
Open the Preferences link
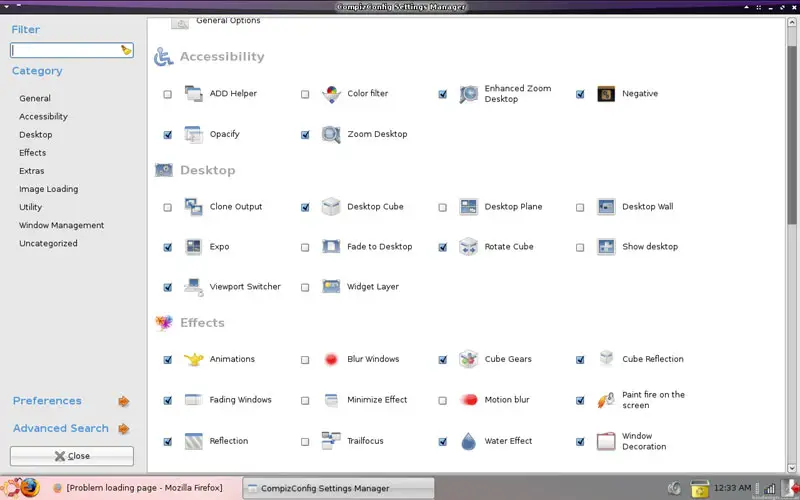coord(47,401)
